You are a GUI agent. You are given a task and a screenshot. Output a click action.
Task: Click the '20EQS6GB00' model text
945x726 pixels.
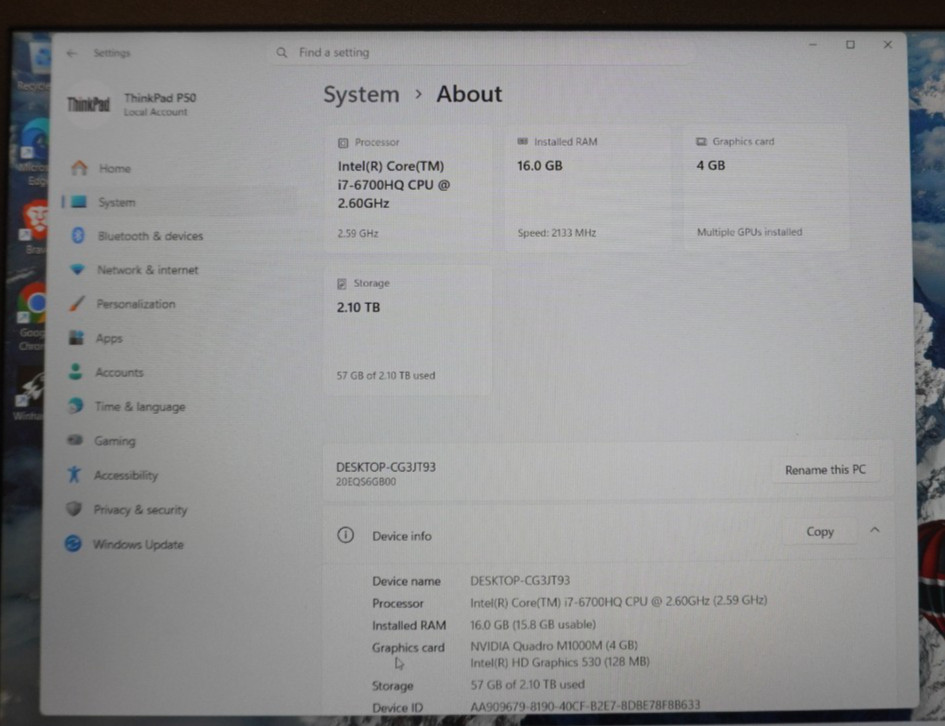[366, 482]
